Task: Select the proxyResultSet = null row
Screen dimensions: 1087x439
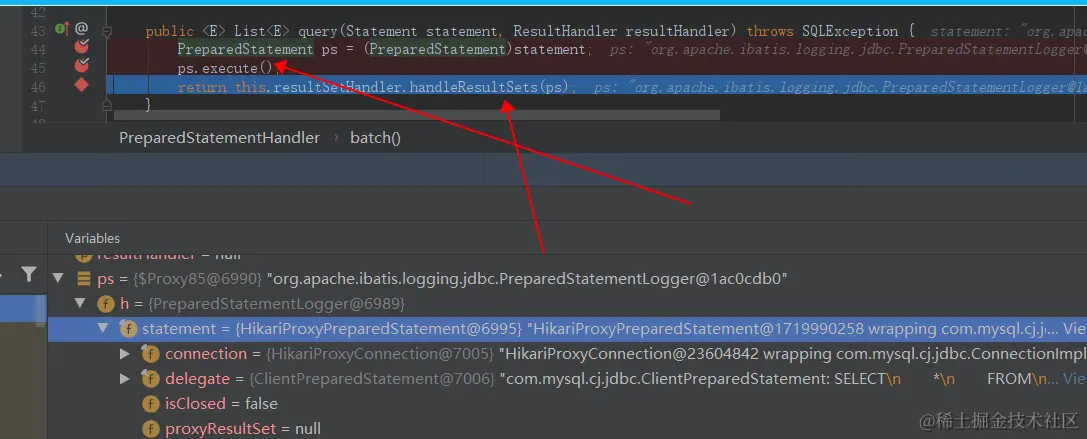Action: tap(567, 429)
